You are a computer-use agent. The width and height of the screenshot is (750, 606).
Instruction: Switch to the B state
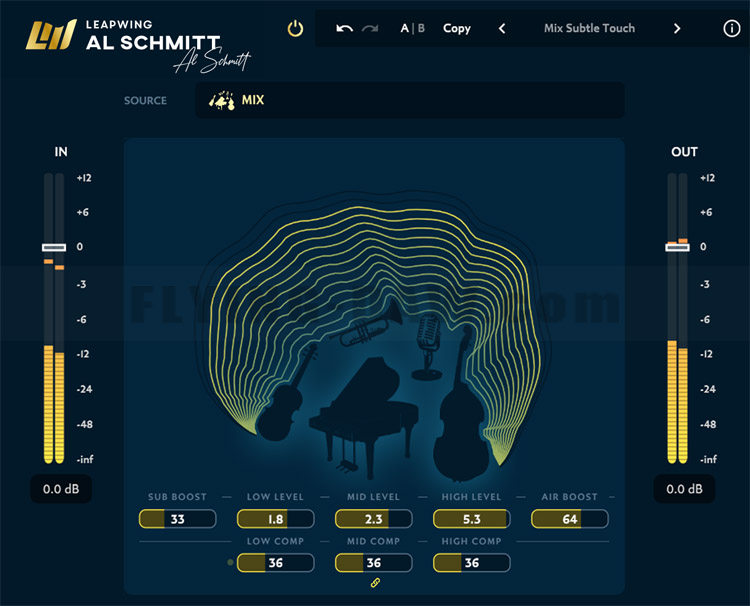tap(421, 28)
